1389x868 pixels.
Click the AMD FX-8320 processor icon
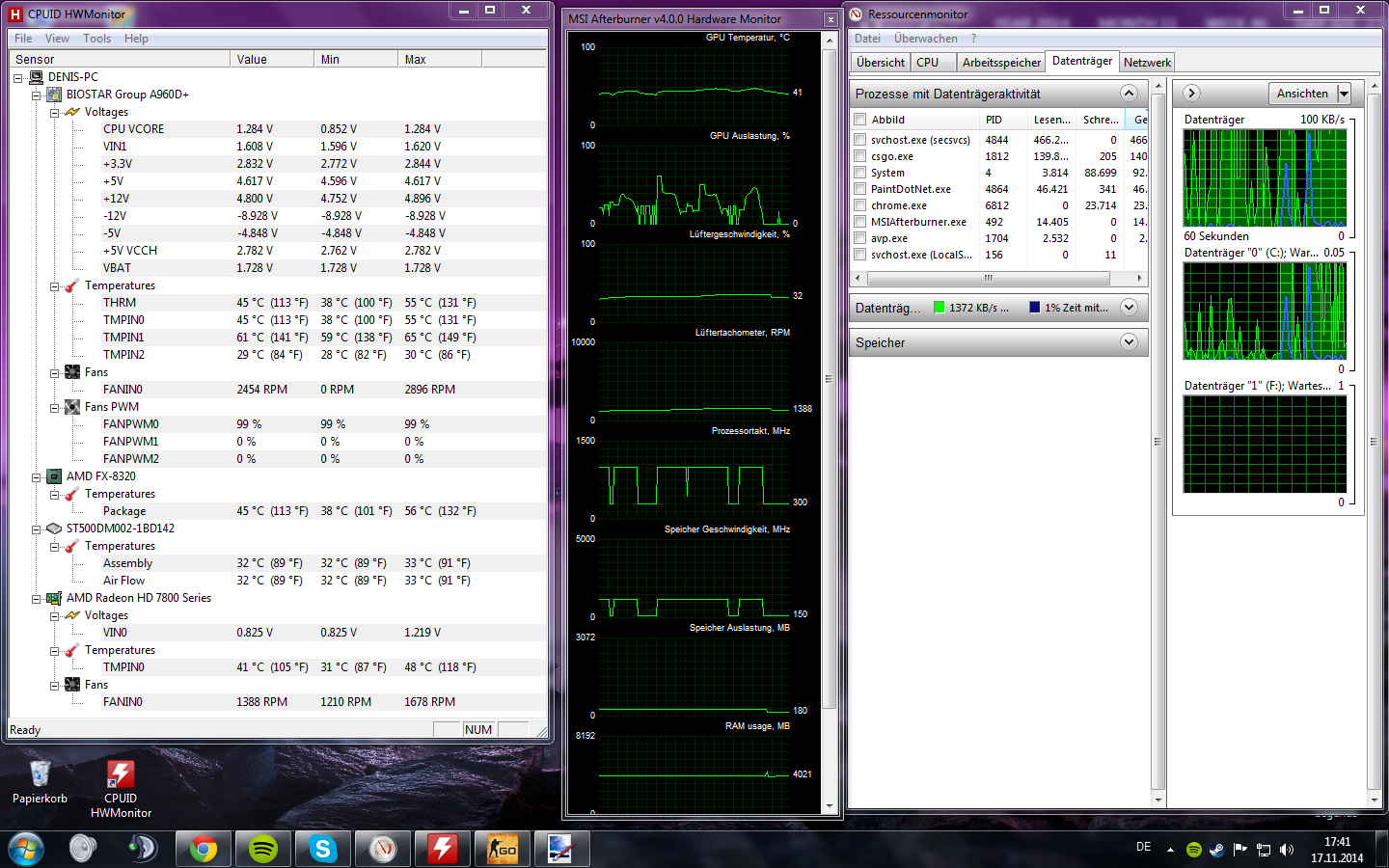(55, 476)
